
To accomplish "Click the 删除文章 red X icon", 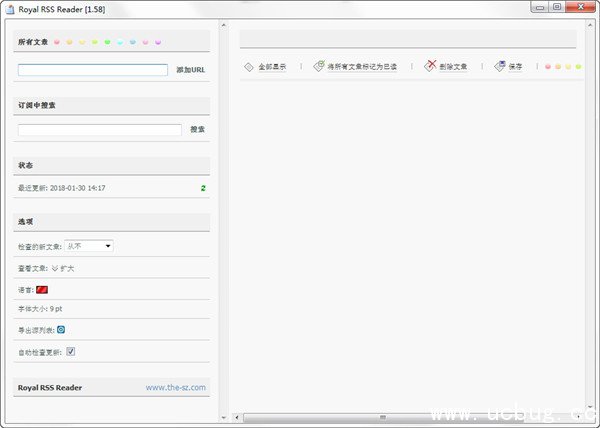I will point(431,67).
